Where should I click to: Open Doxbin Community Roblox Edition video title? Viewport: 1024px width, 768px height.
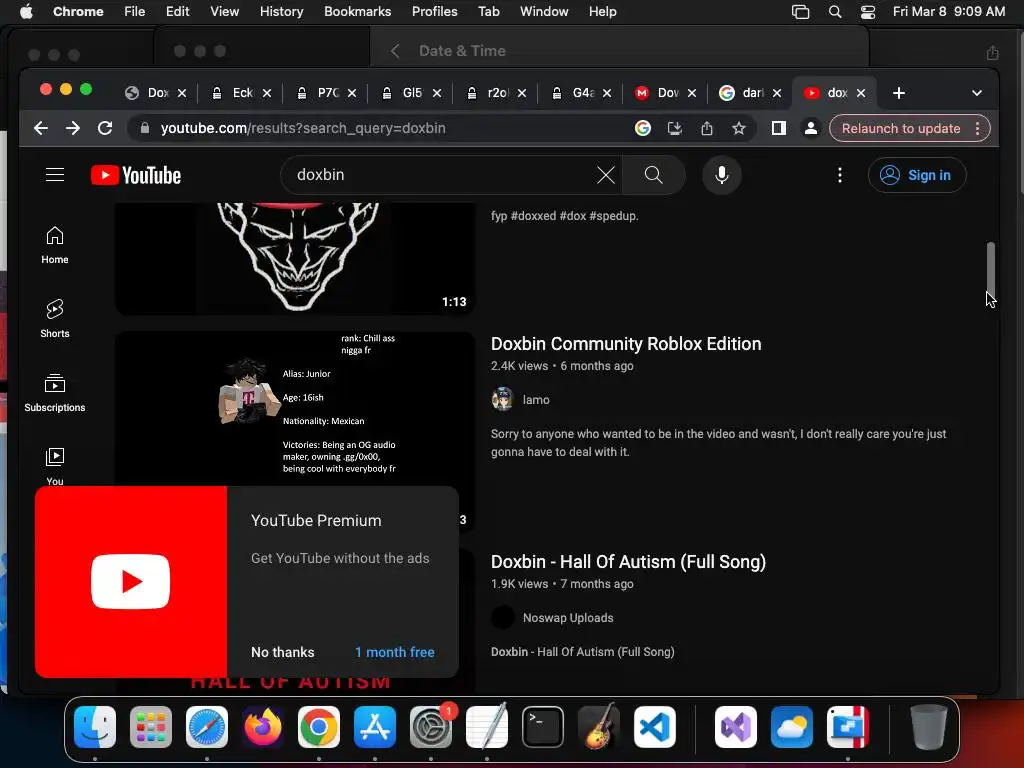[626, 344]
